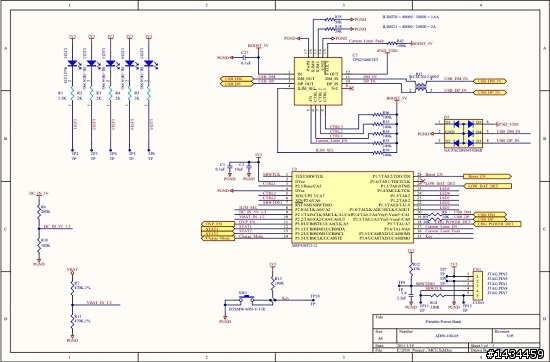Screen dimensions: 550x362
Task: Select capacitor C1 0.1uF
Action: coord(230,167)
